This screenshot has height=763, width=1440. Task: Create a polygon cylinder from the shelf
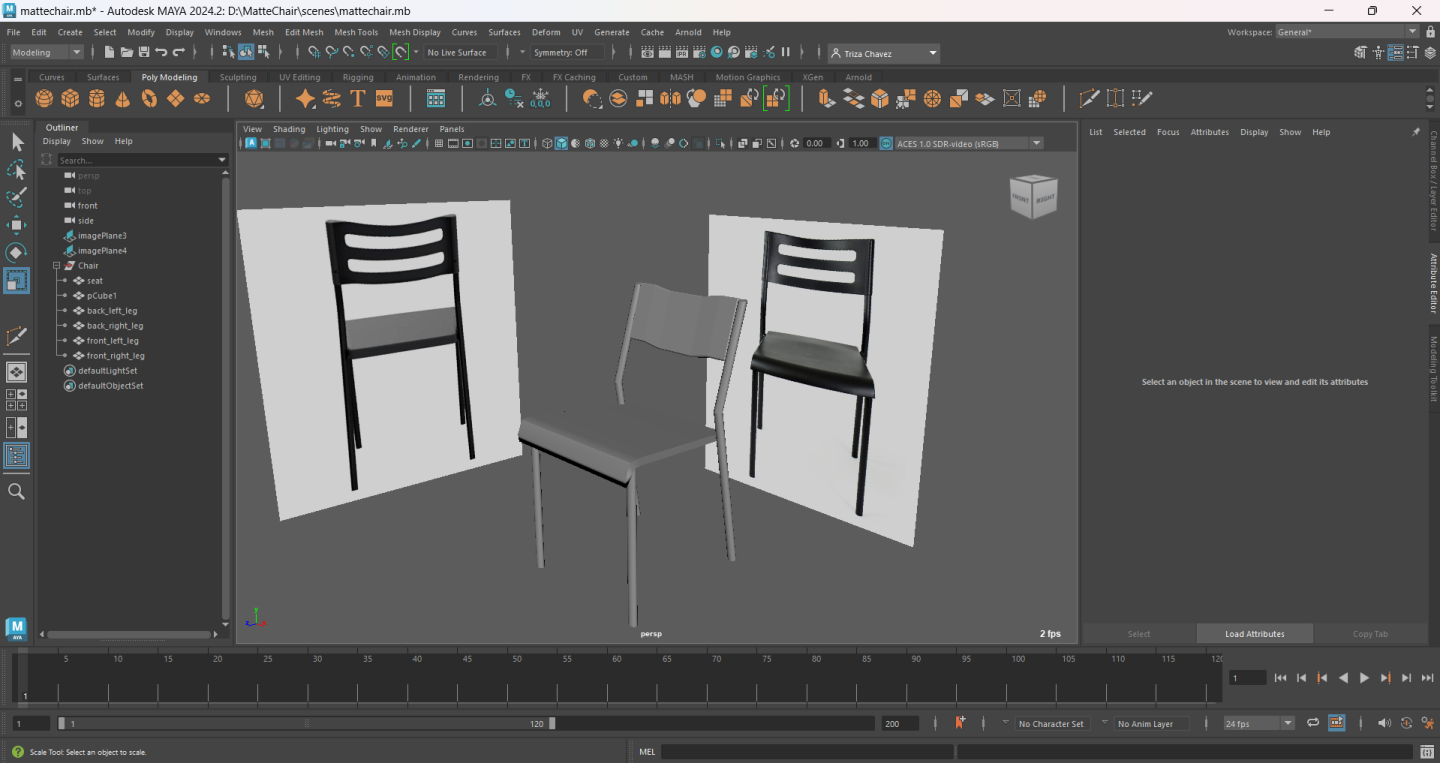click(x=96, y=98)
